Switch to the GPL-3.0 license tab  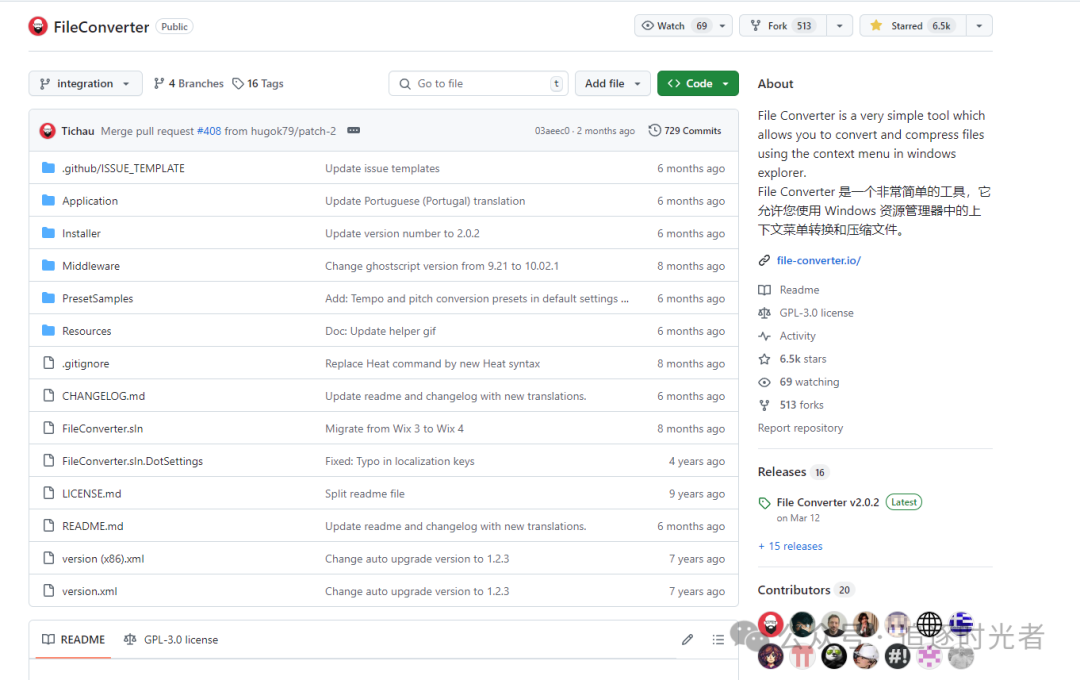[171, 639]
